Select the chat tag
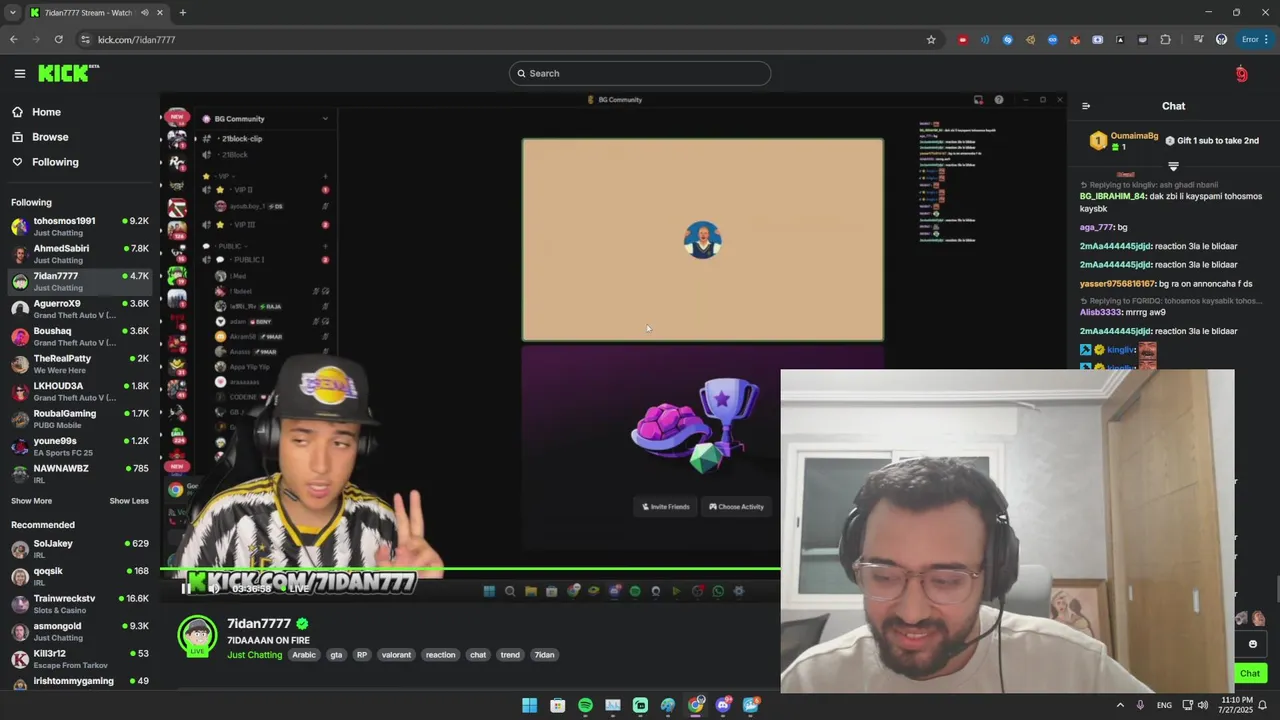The height and width of the screenshot is (720, 1280). pos(478,655)
